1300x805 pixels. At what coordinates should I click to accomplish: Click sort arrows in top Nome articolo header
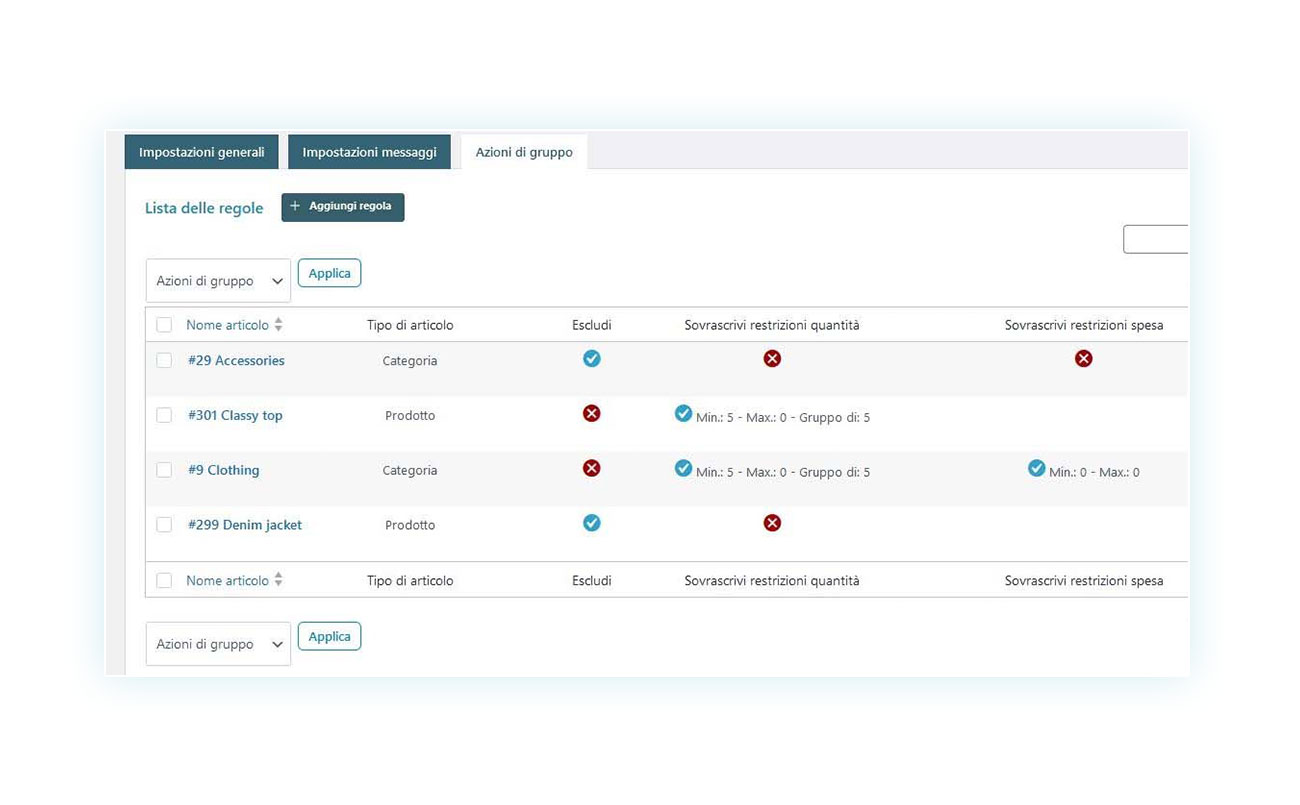coord(279,325)
